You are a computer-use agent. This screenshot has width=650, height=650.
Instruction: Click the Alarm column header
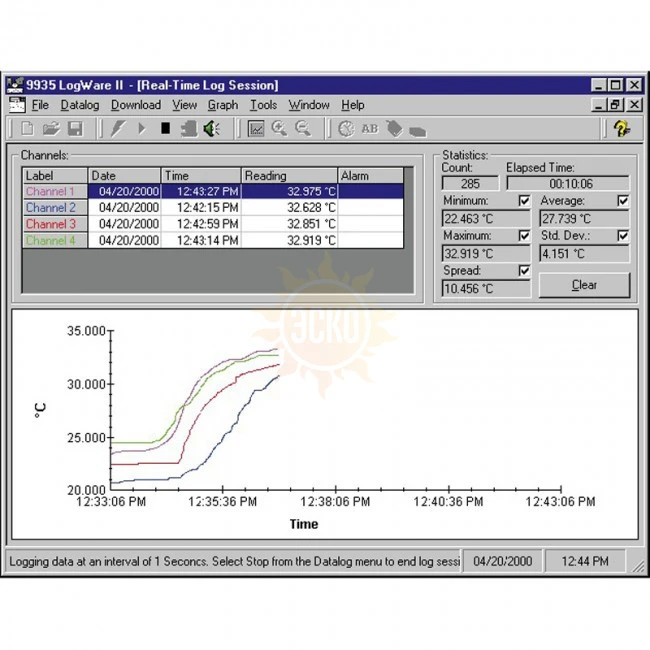point(371,176)
